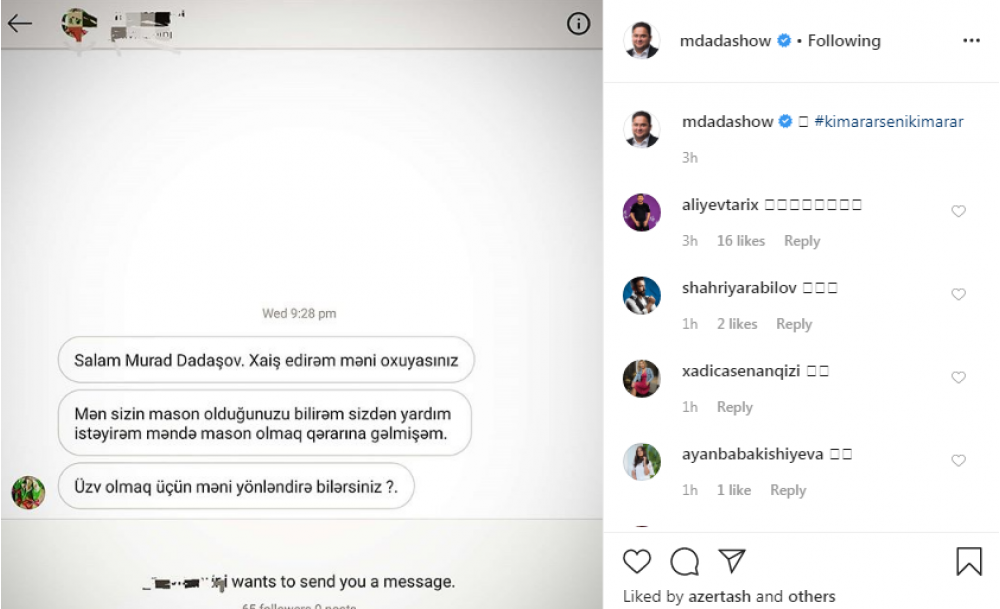
Task: Like shahriyarabilov's comment
Action: 958,294
